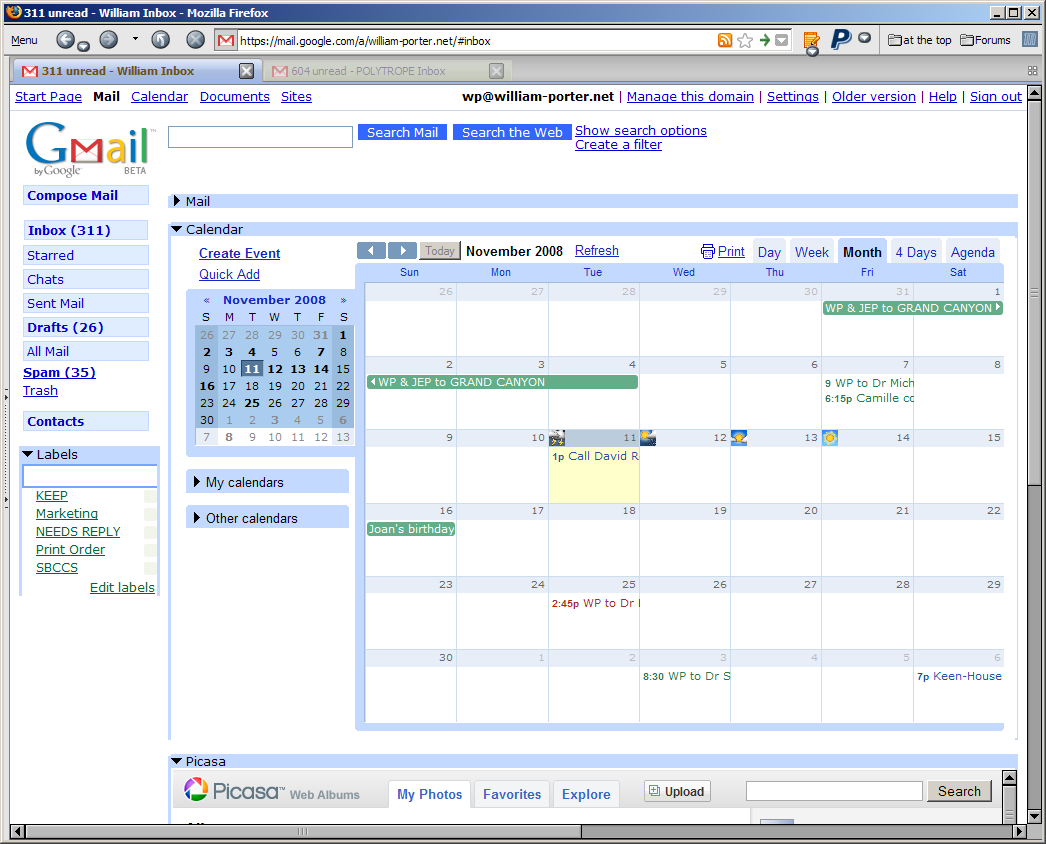1046x844 pixels.
Task: Open Inbox (311)
Action: (85, 230)
